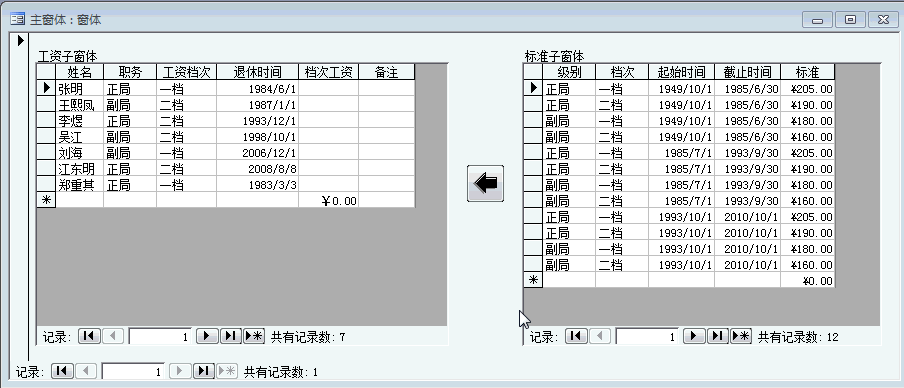Click record number box in 标准子窗体 navigator

[x=647, y=337]
